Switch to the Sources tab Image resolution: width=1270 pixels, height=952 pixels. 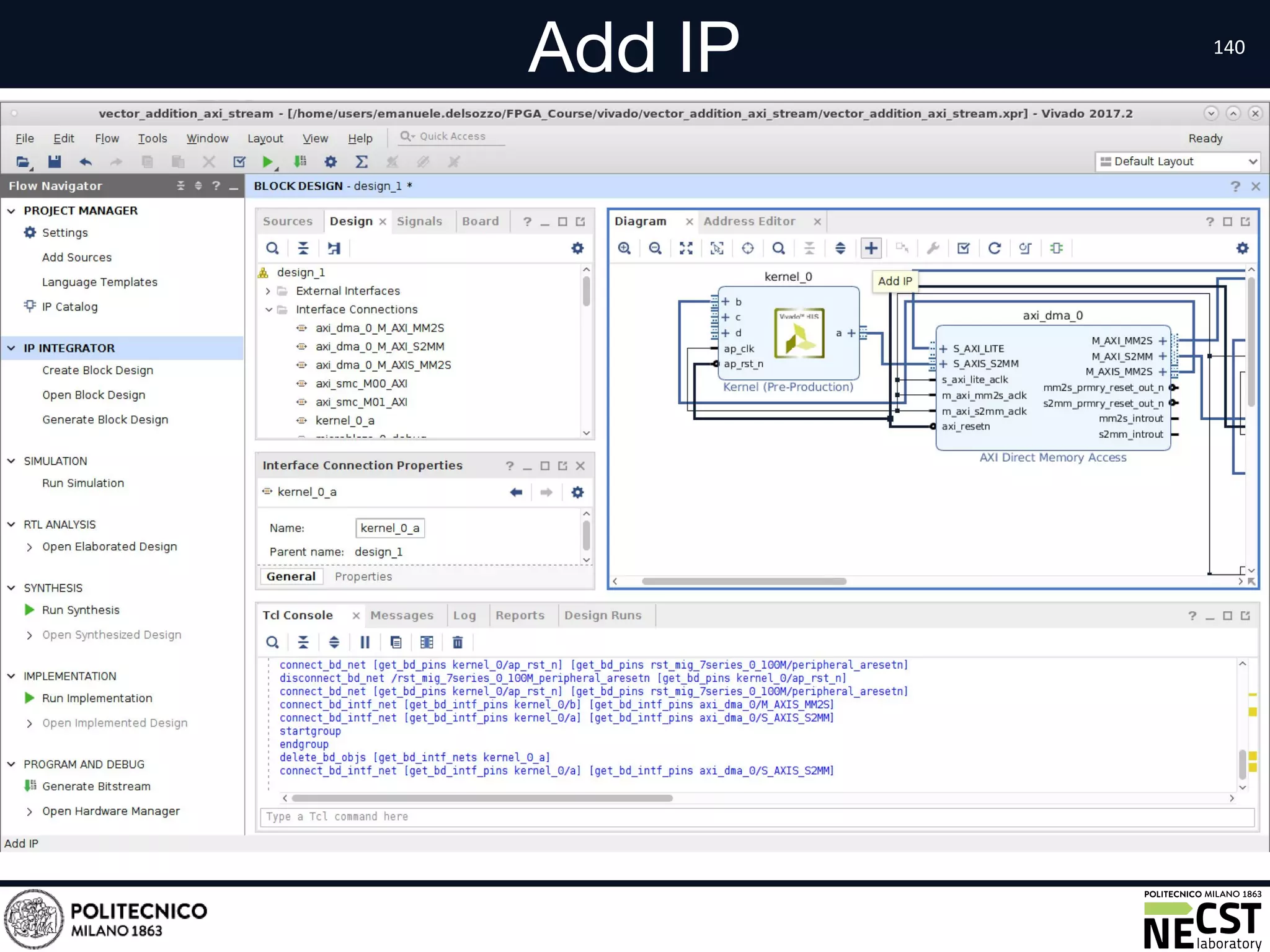point(288,221)
